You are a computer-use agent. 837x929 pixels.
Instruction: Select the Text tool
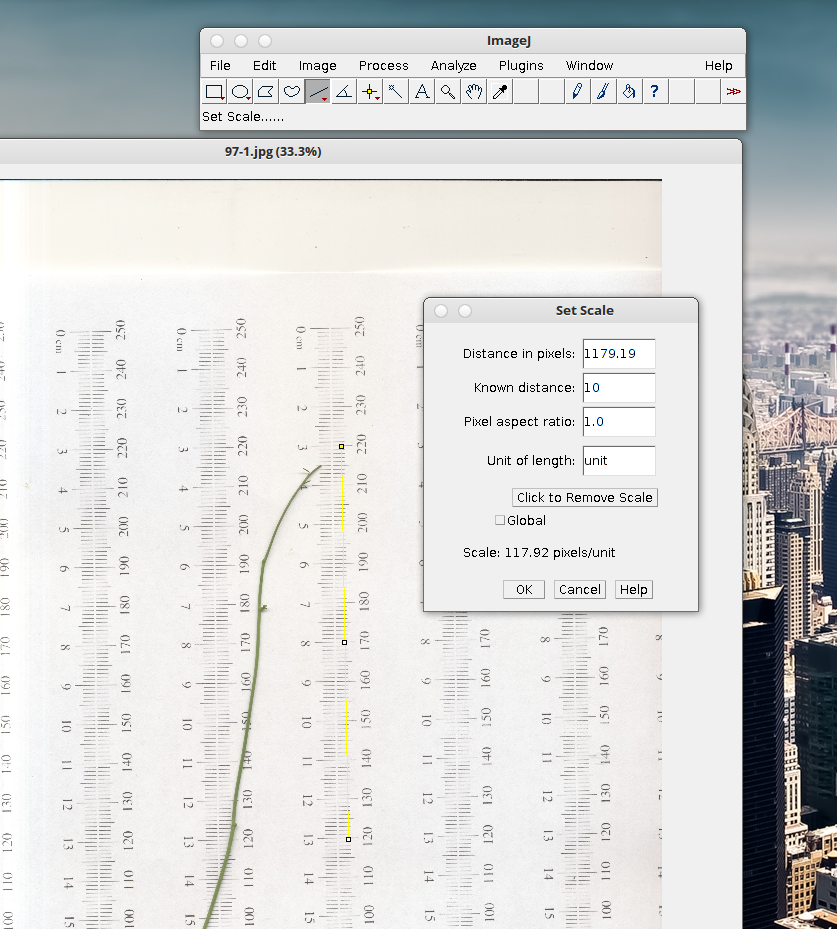click(422, 92)
